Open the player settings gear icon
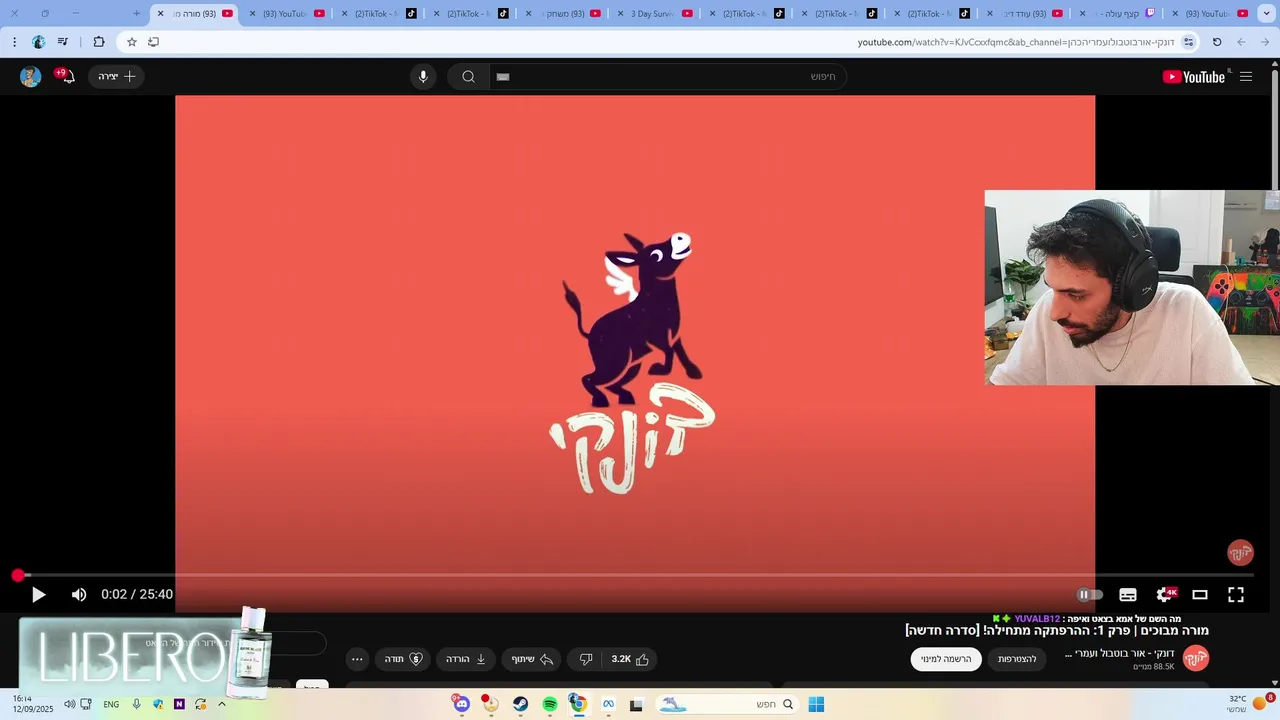1280x720 pixels. [x=1165, y=595]
